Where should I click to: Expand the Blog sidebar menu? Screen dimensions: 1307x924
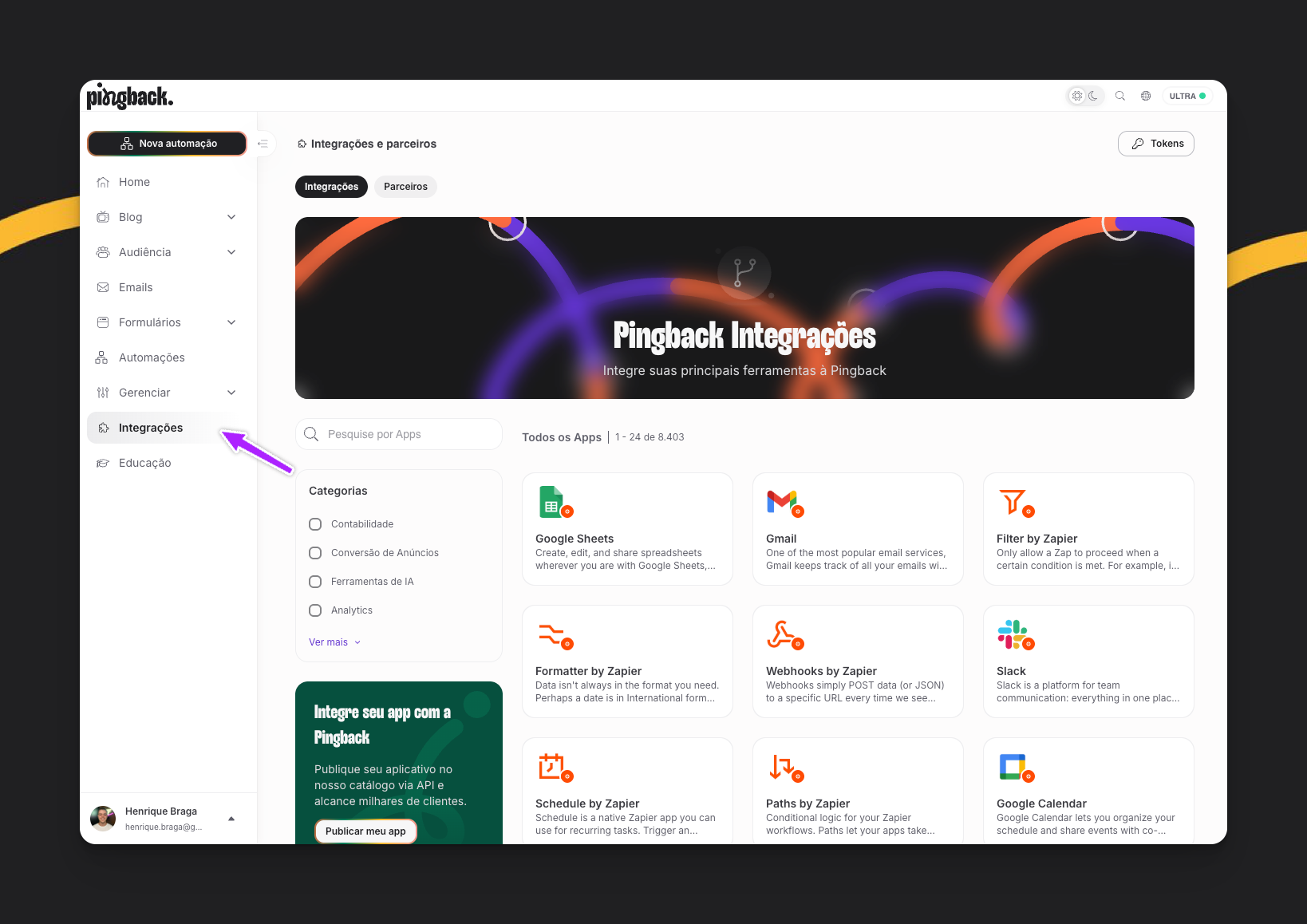click(x=231, y=217)
